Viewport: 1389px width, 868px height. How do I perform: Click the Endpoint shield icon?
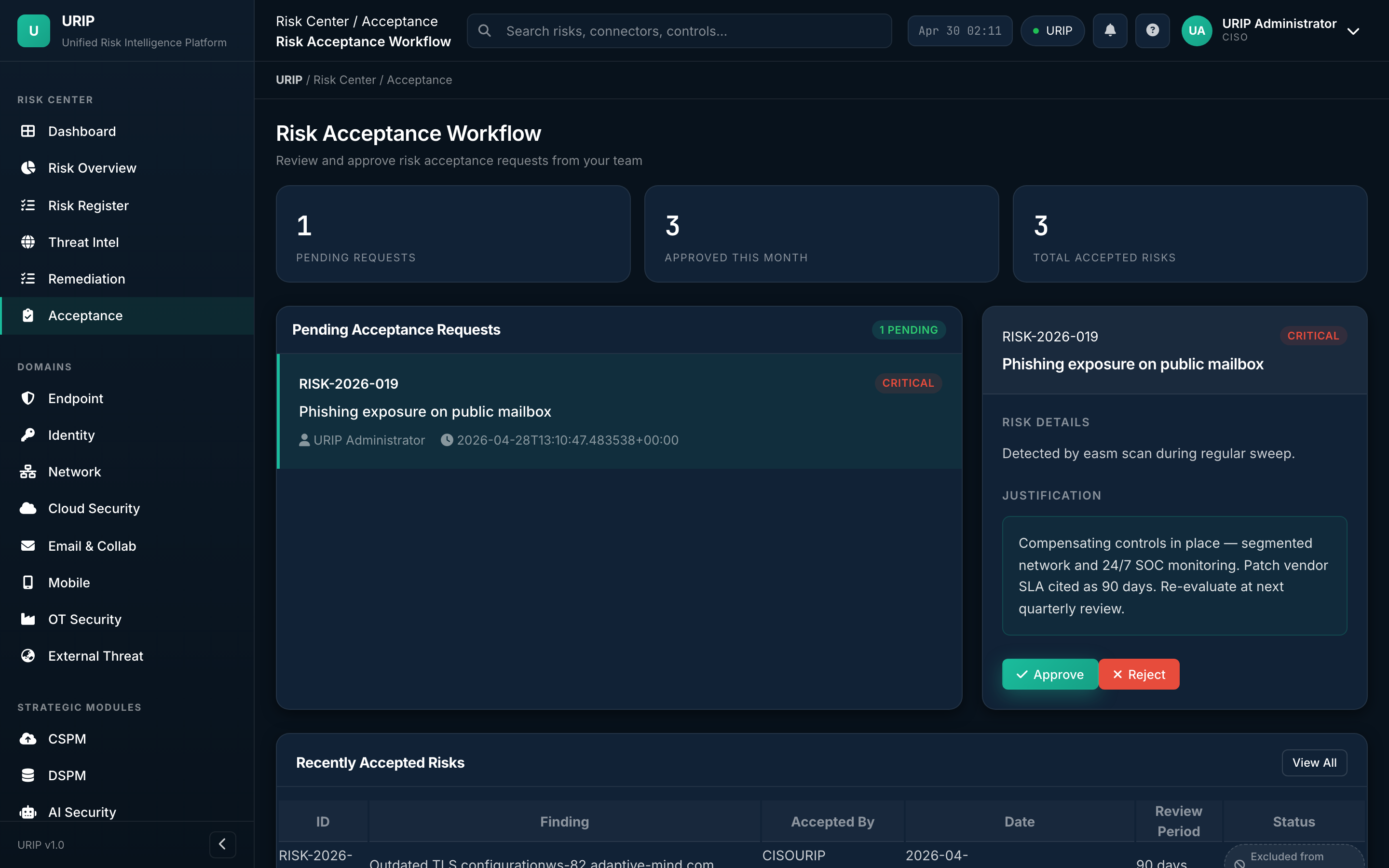pos(27,398)
